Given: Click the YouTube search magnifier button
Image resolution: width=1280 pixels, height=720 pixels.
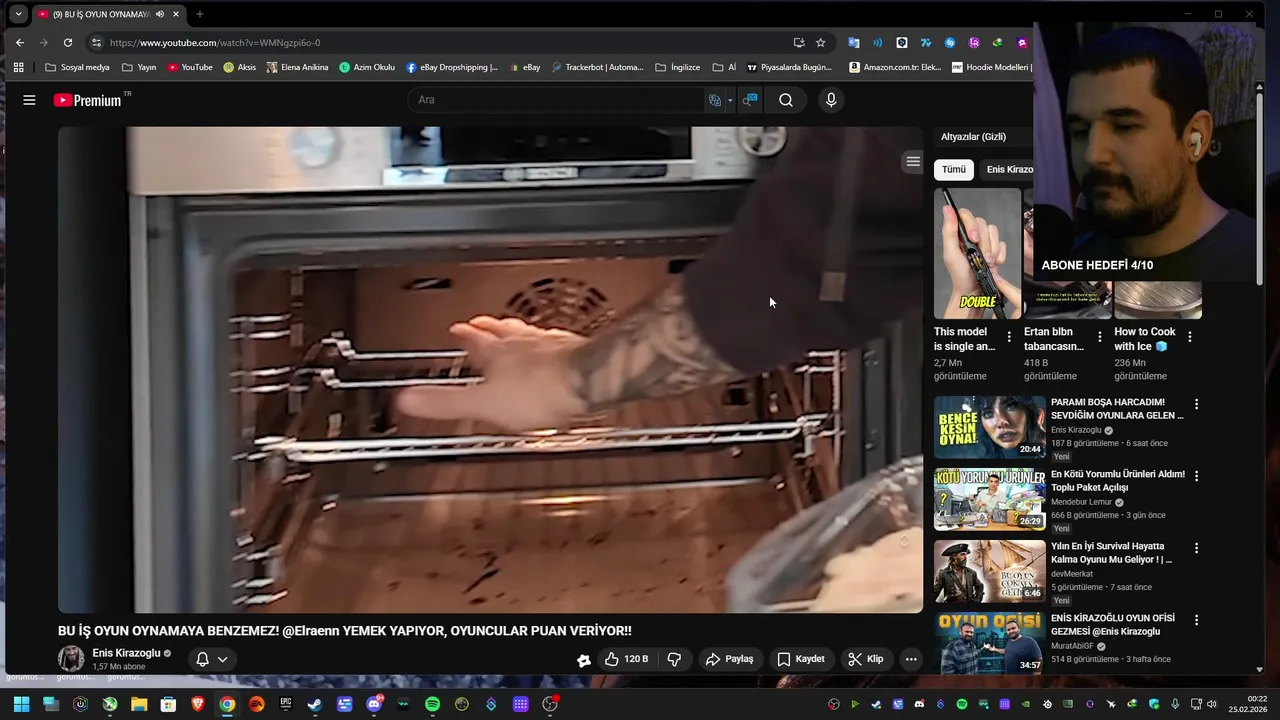Looking at the screenshot, I should (786, 100).
